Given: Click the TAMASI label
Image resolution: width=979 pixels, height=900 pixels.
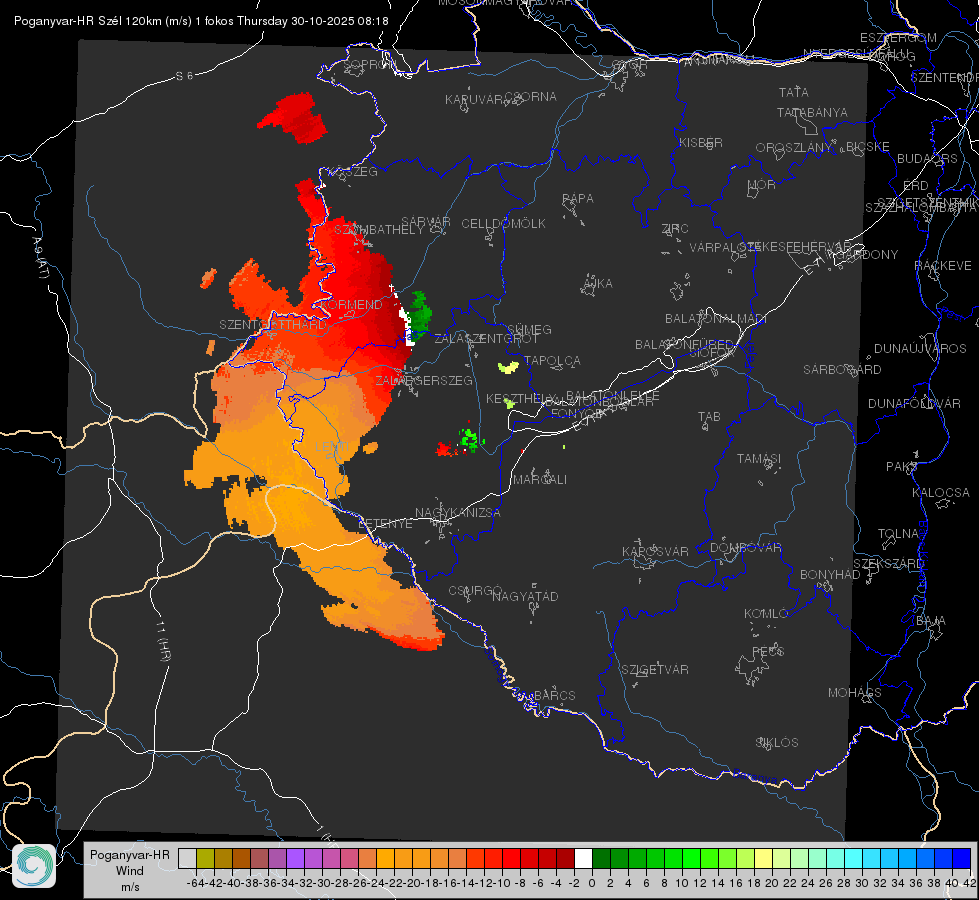Looking at the screenshot, I should [x=759, y=459].
